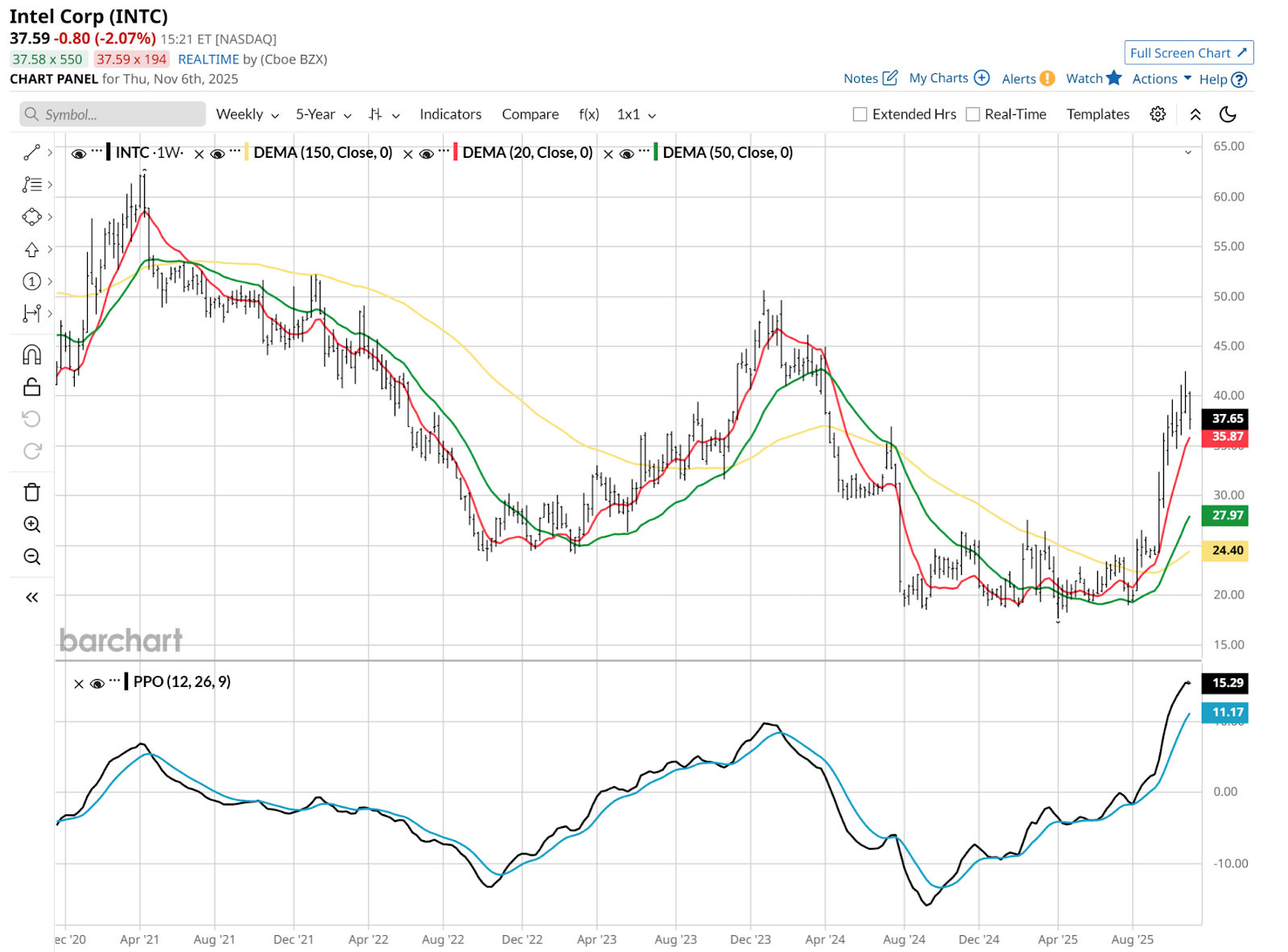
Task: Enable the Extended Hrs checkbox
Action: click(x=860, y=114)
